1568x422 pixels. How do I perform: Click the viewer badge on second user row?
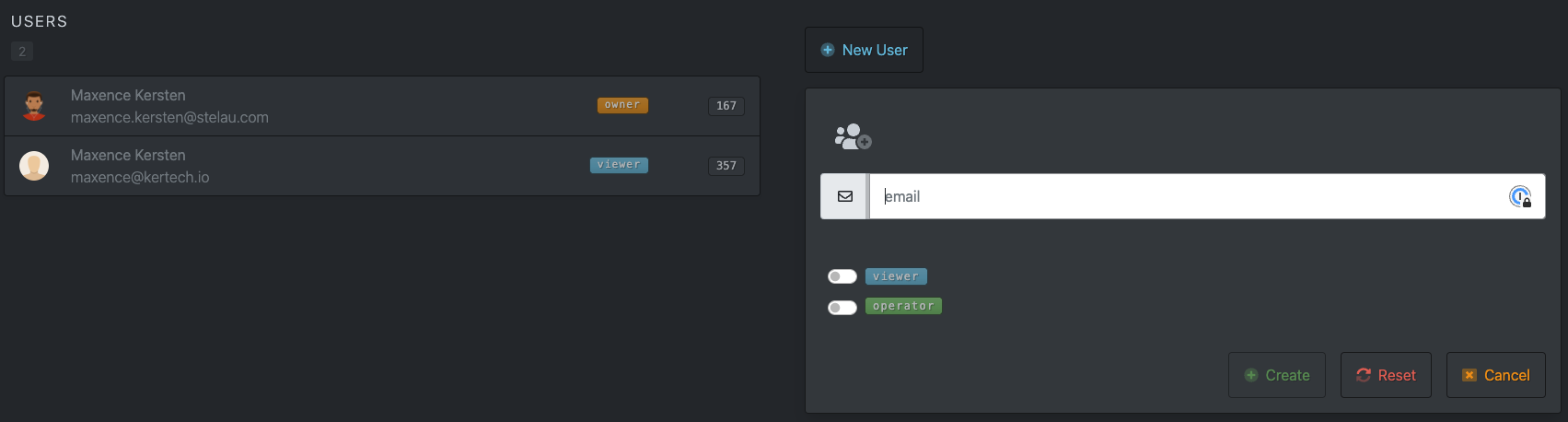[619, 165]
